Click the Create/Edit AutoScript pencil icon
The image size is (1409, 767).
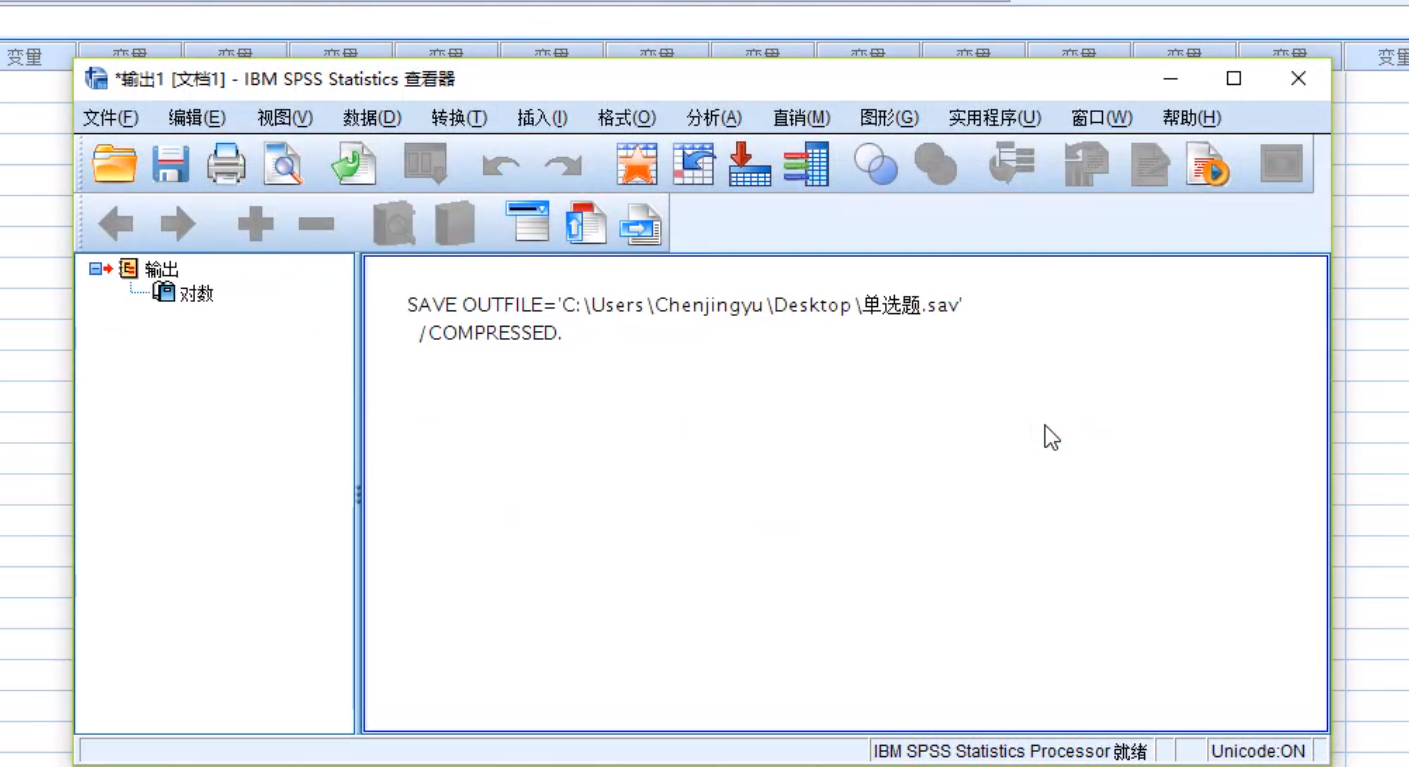[x=1150, y=164]
